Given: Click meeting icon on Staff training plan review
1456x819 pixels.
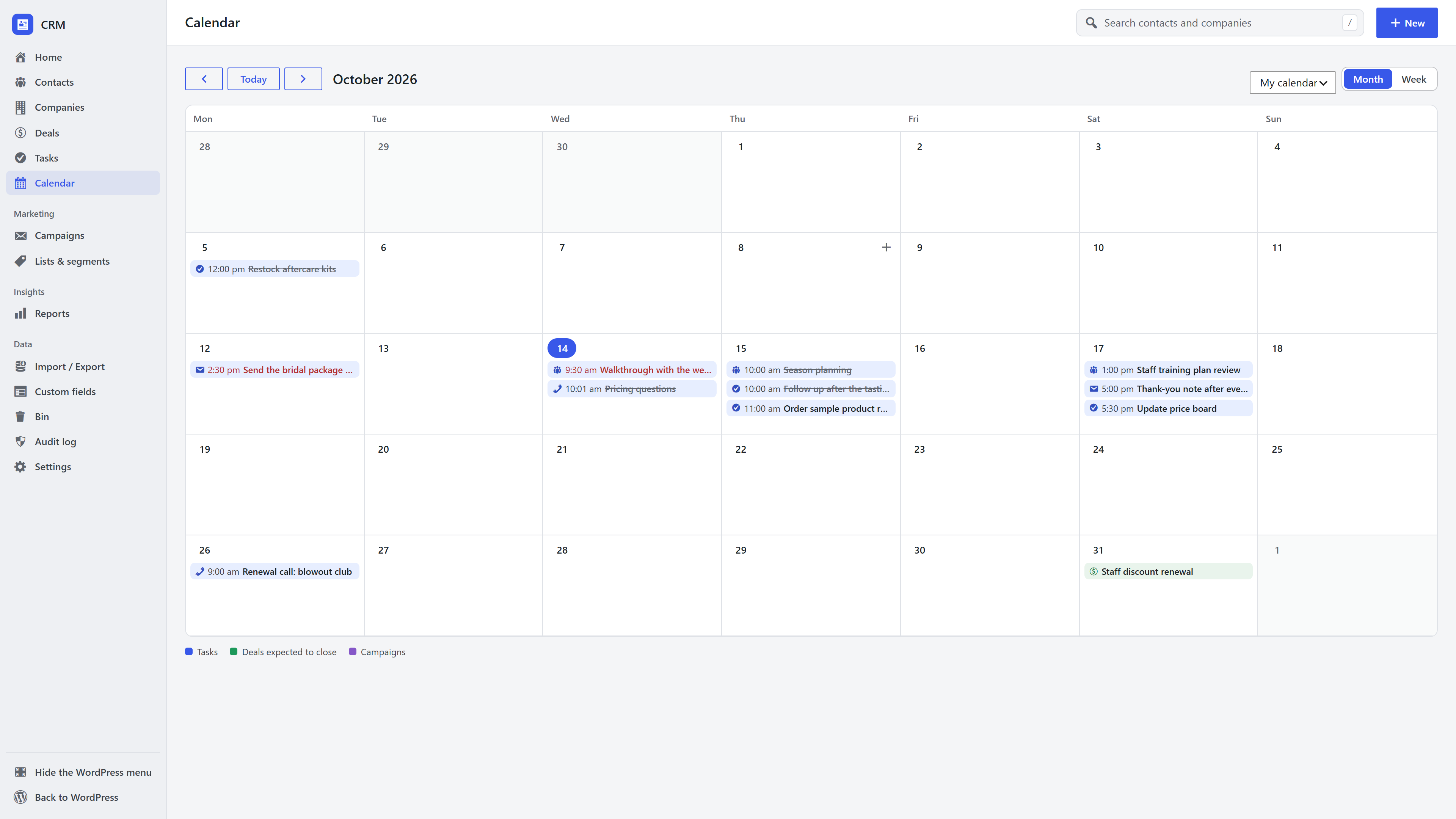Looking at the screenshot, I should pyautogui.click(x=1094, y=370).
